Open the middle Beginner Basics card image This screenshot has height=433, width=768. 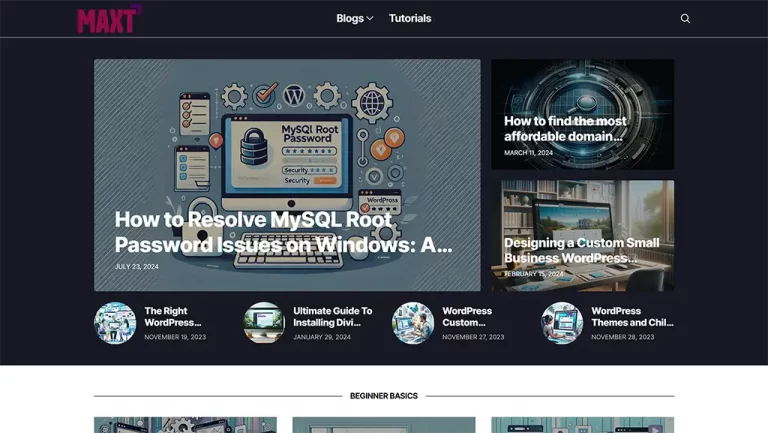[x=384, y=425]
